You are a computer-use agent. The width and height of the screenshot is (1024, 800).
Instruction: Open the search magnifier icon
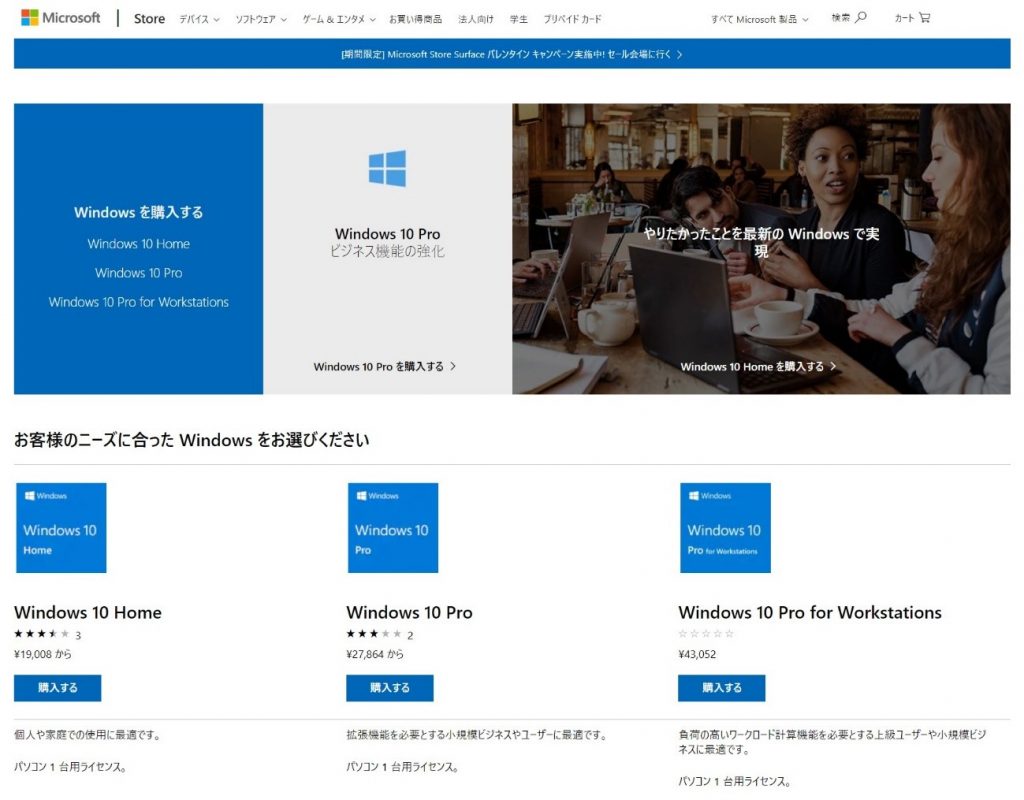pos(861,18)
